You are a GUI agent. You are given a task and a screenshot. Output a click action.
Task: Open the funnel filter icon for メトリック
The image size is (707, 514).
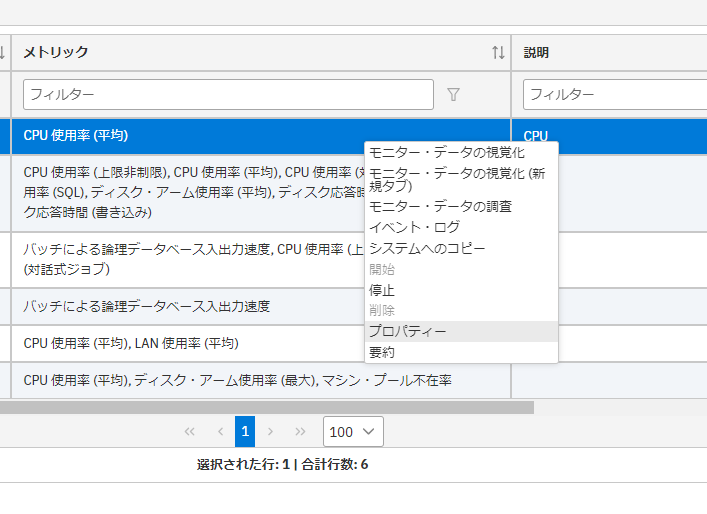[453, 94]
